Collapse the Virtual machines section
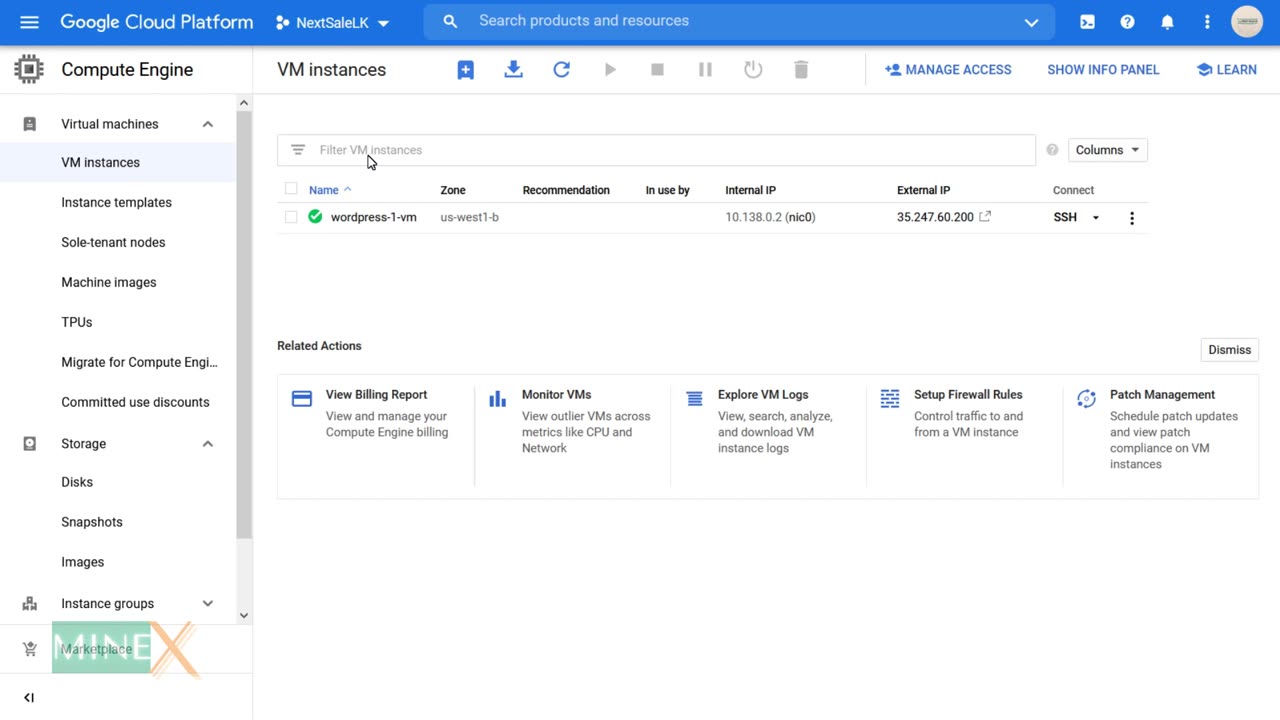The height and width of the screenshot is (720, 1280). [x=208, y=124]
